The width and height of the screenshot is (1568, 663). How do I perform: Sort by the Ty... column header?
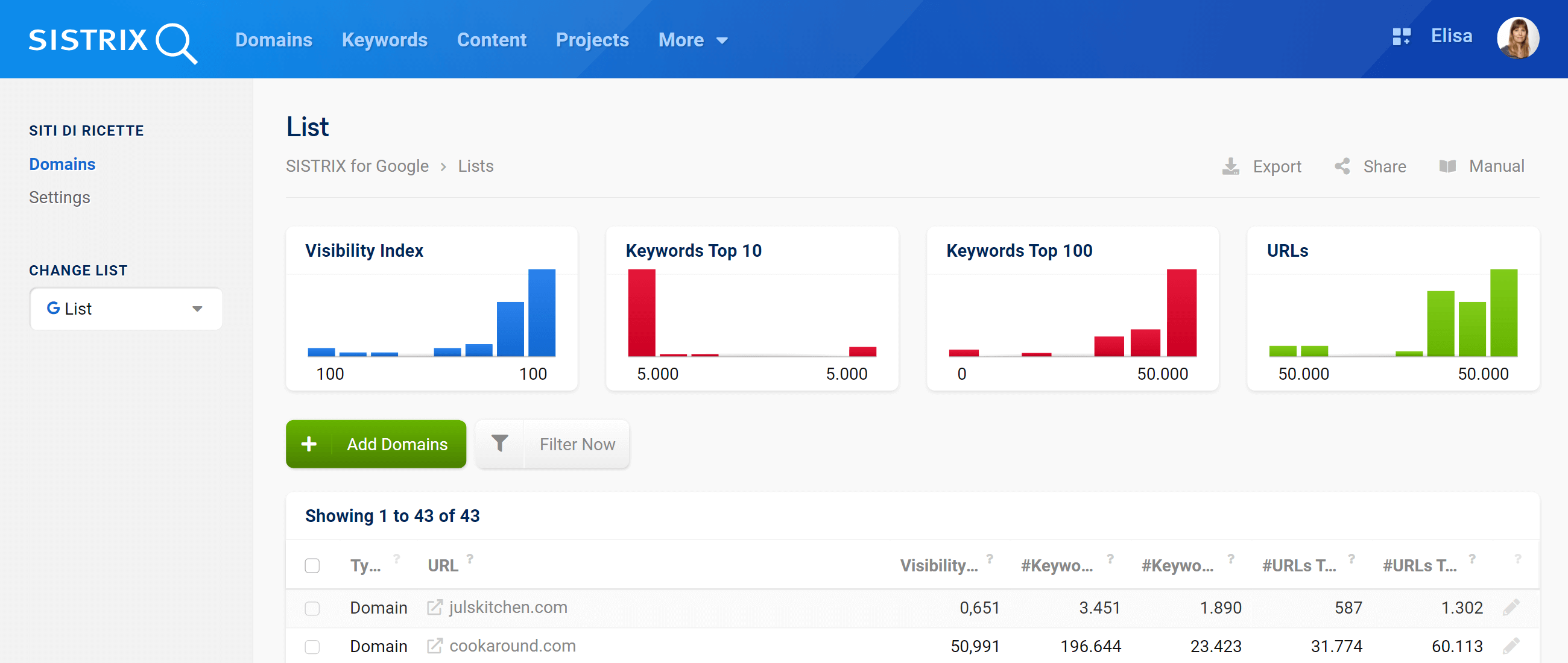(x=365, y=566)
